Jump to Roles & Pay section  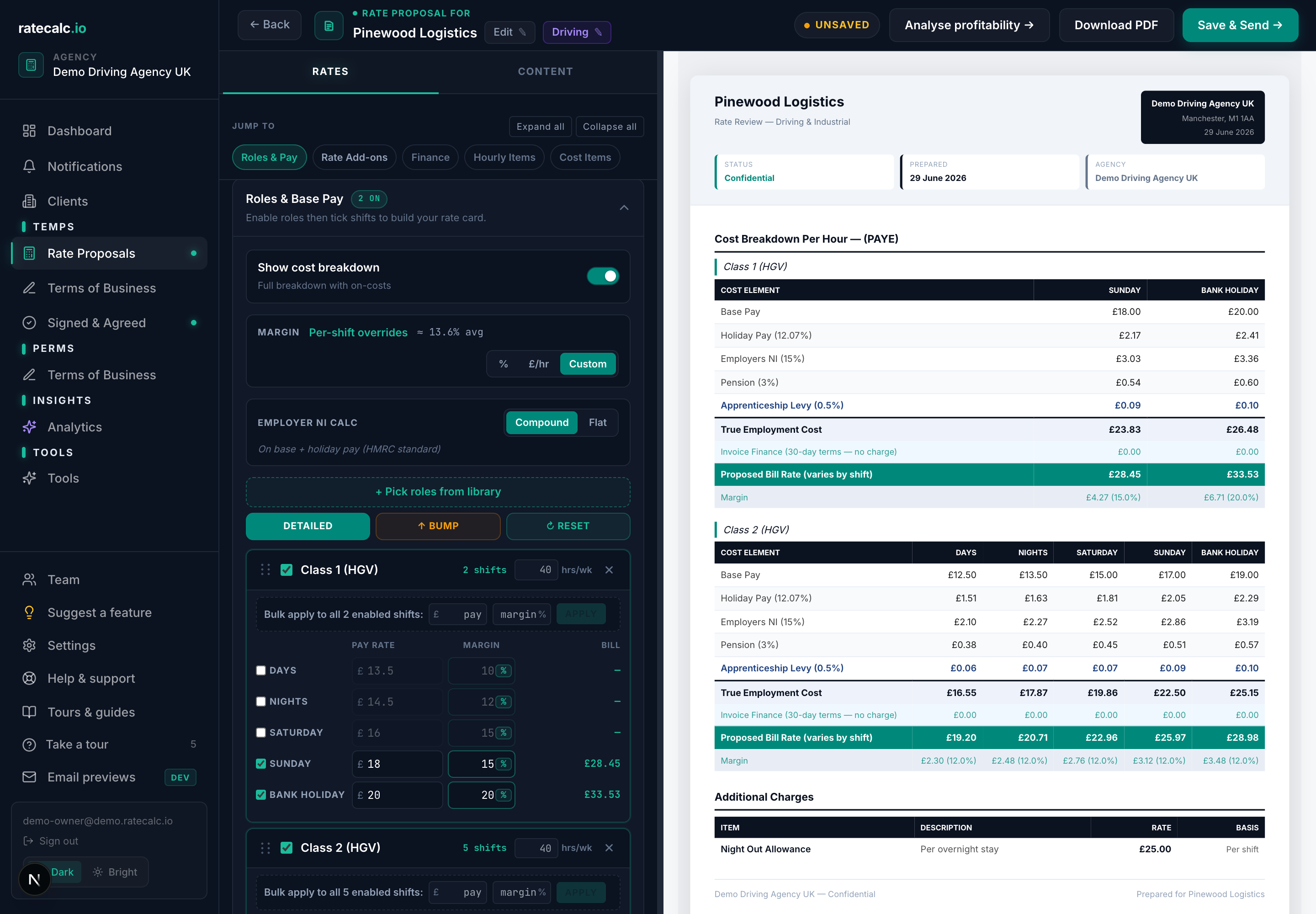point(269,158)
